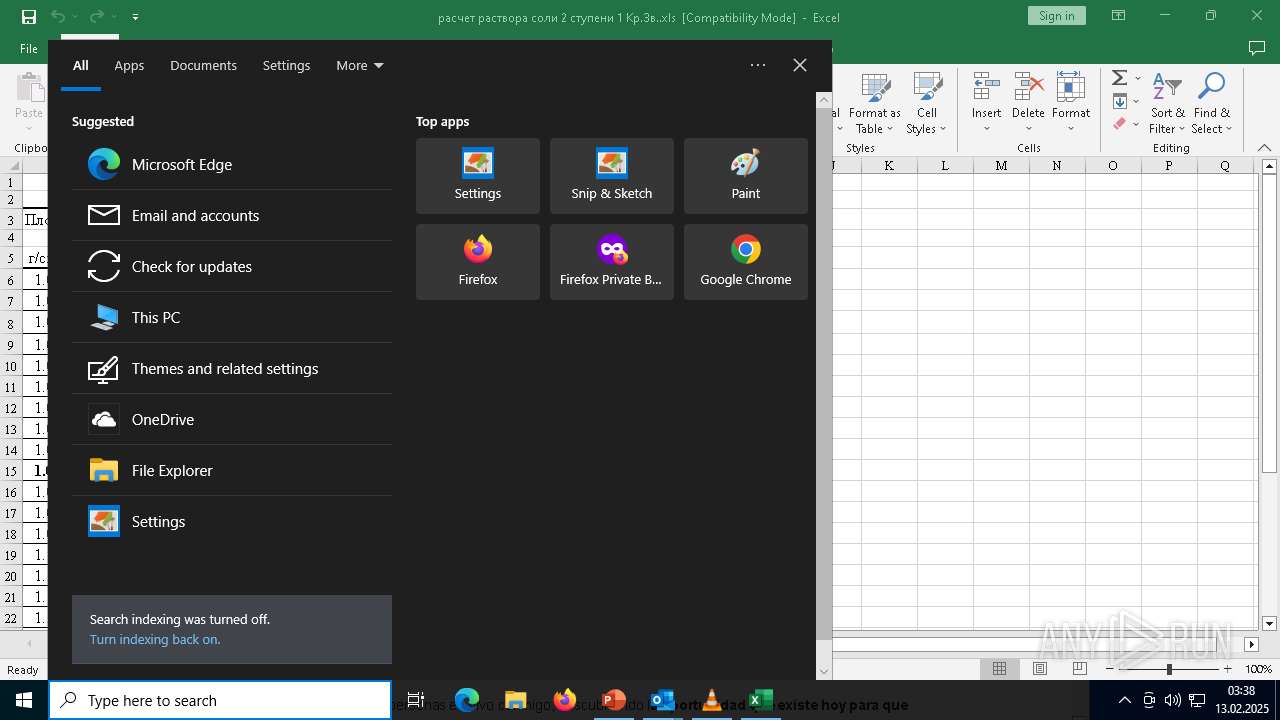Show hidden system tray icons
The image size is (1280, 720).
click(x=1125, y=700)
